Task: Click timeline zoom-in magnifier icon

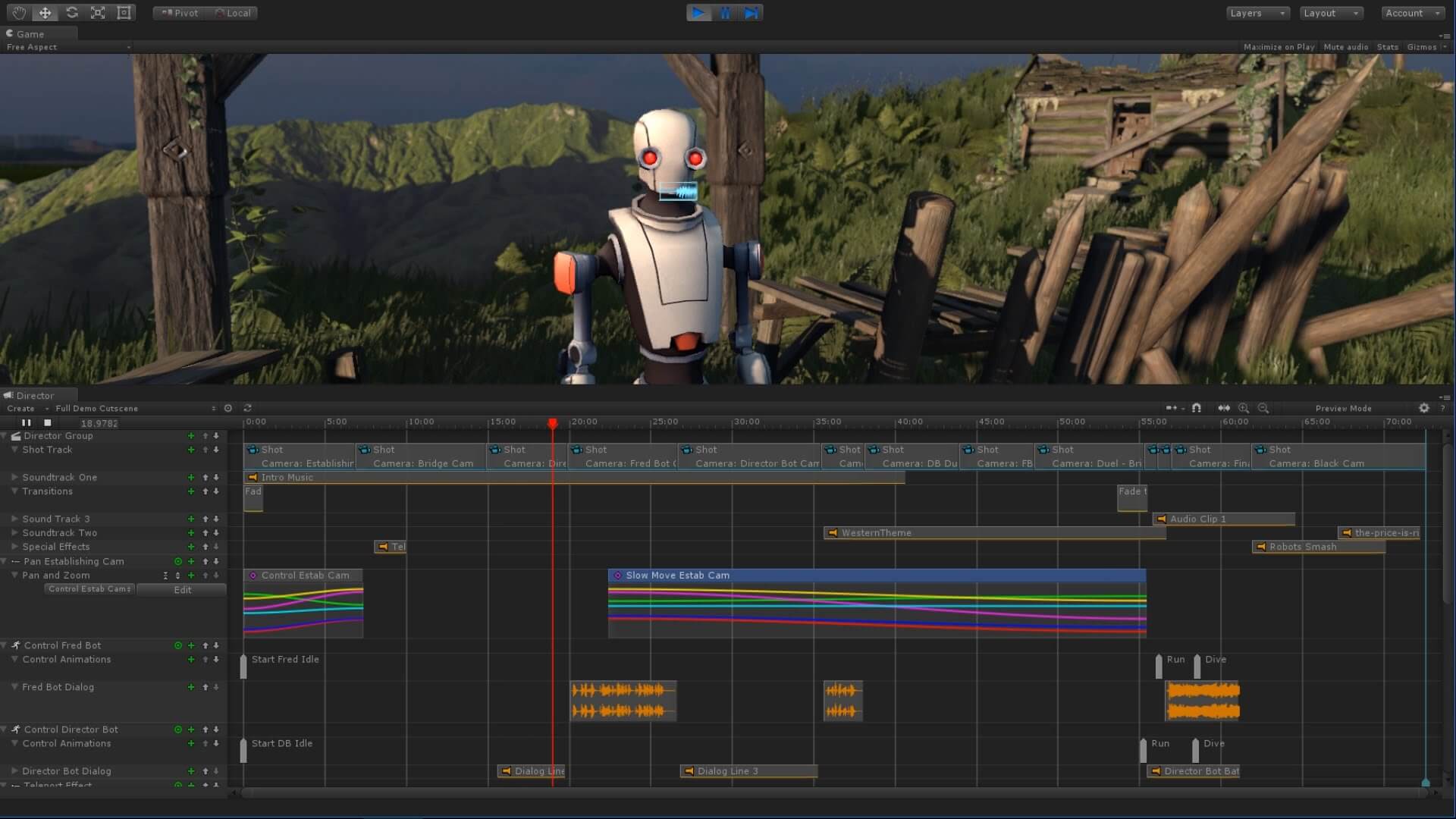Action: tap(1244, 408)
